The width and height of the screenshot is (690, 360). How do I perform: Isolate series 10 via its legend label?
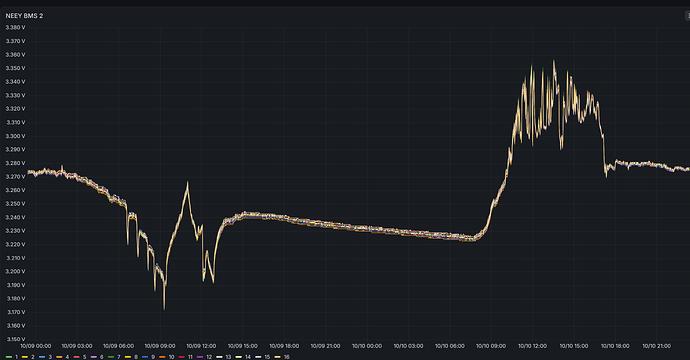[171, 357]
